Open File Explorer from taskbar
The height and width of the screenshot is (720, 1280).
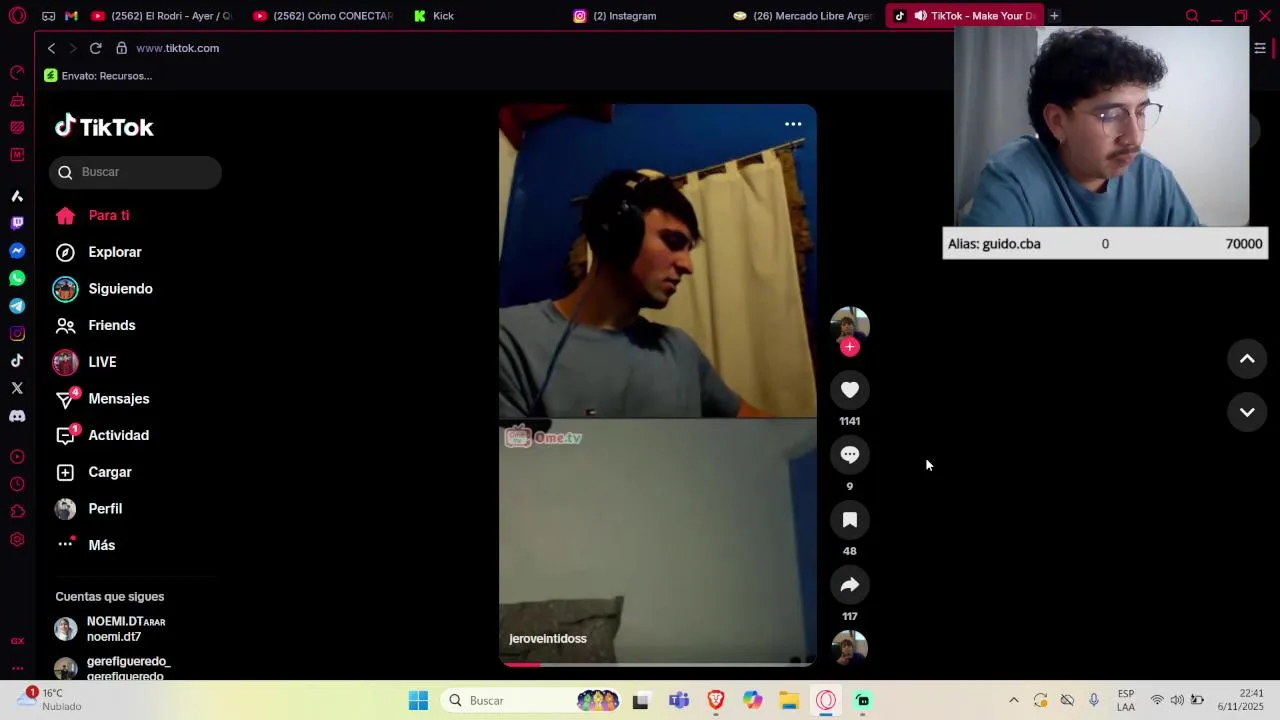789,701
